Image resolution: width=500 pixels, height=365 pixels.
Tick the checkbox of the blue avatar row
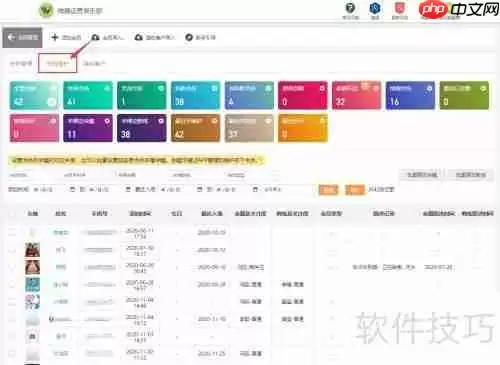tap(12, 284)
